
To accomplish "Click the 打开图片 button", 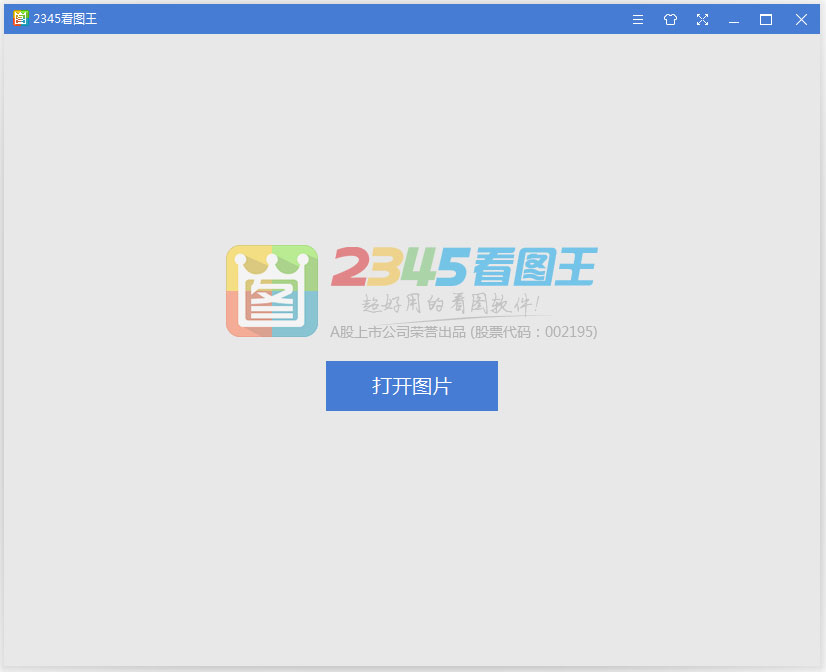I will click(411, 386).
